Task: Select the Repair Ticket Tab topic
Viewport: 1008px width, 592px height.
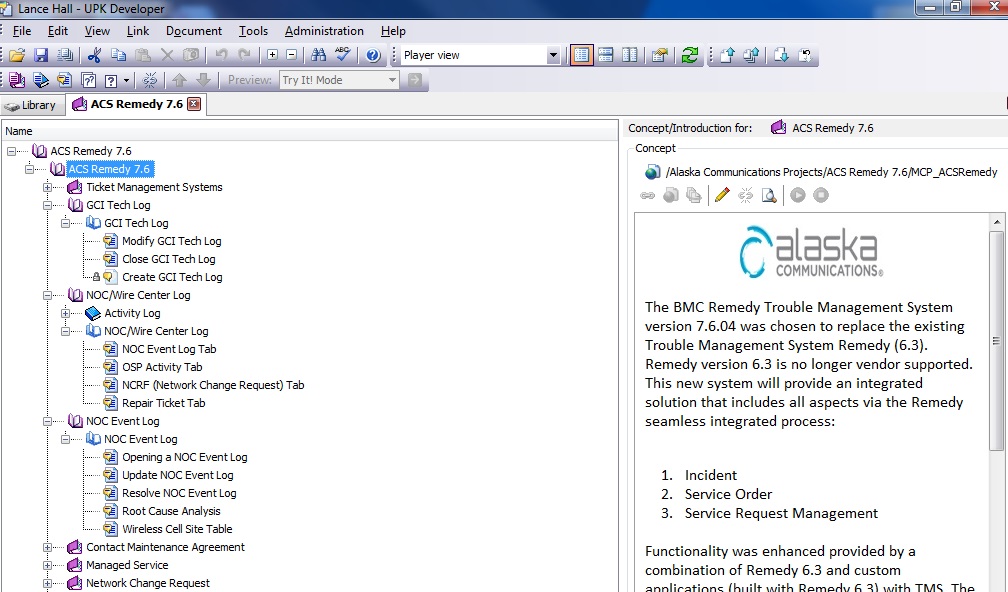Action: (x=163, y=403)
